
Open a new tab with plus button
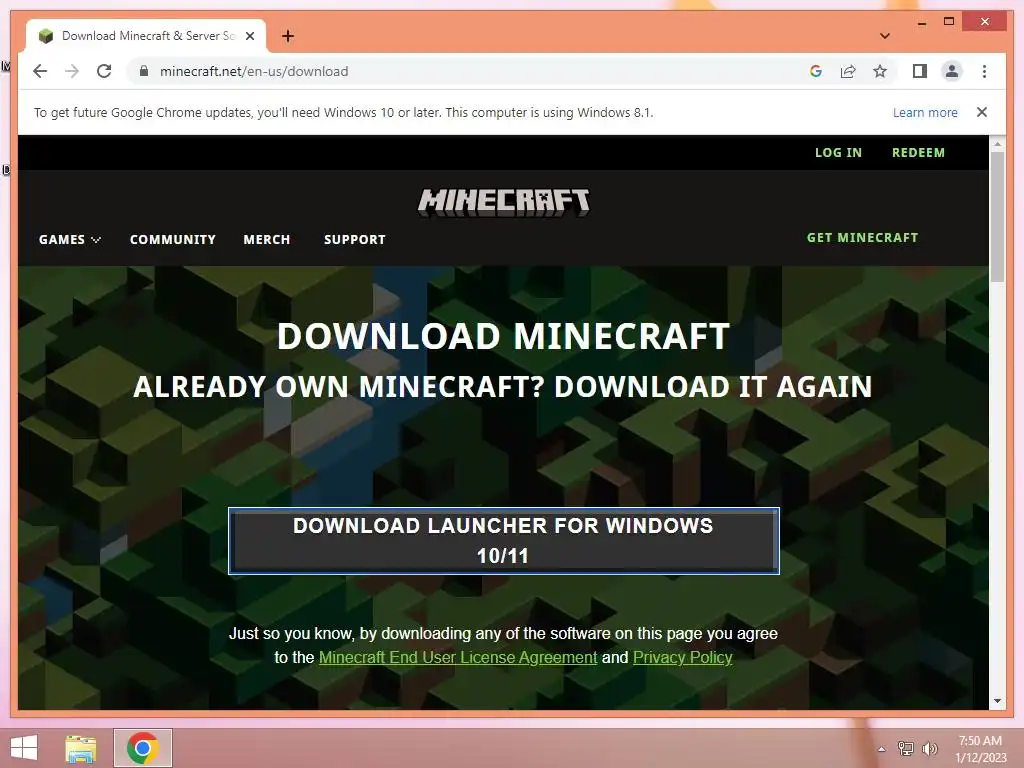tap(288, 36)
